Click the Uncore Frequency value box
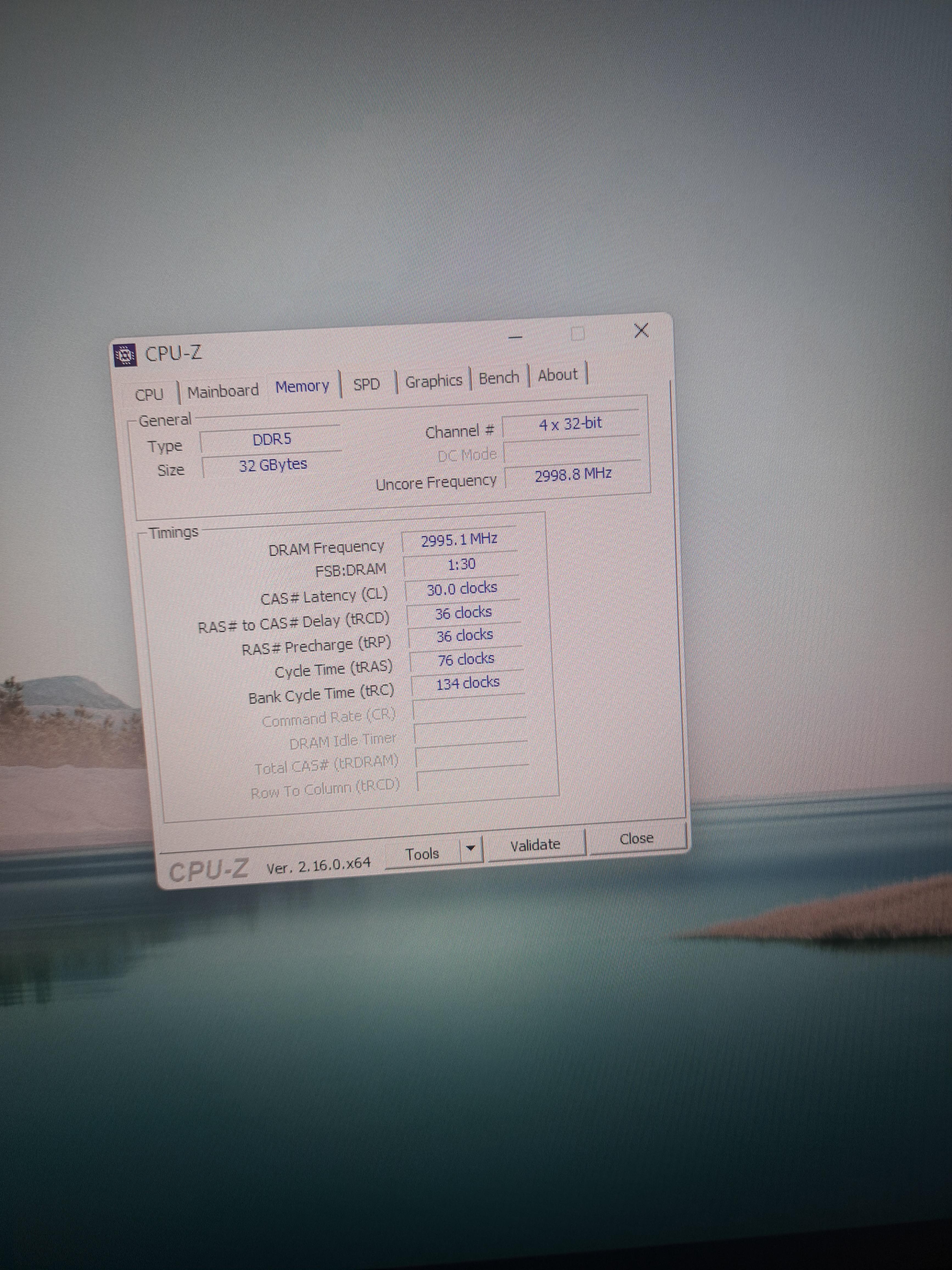The height and width of the screenshot is (1270, 952). [x=573, y=475]
